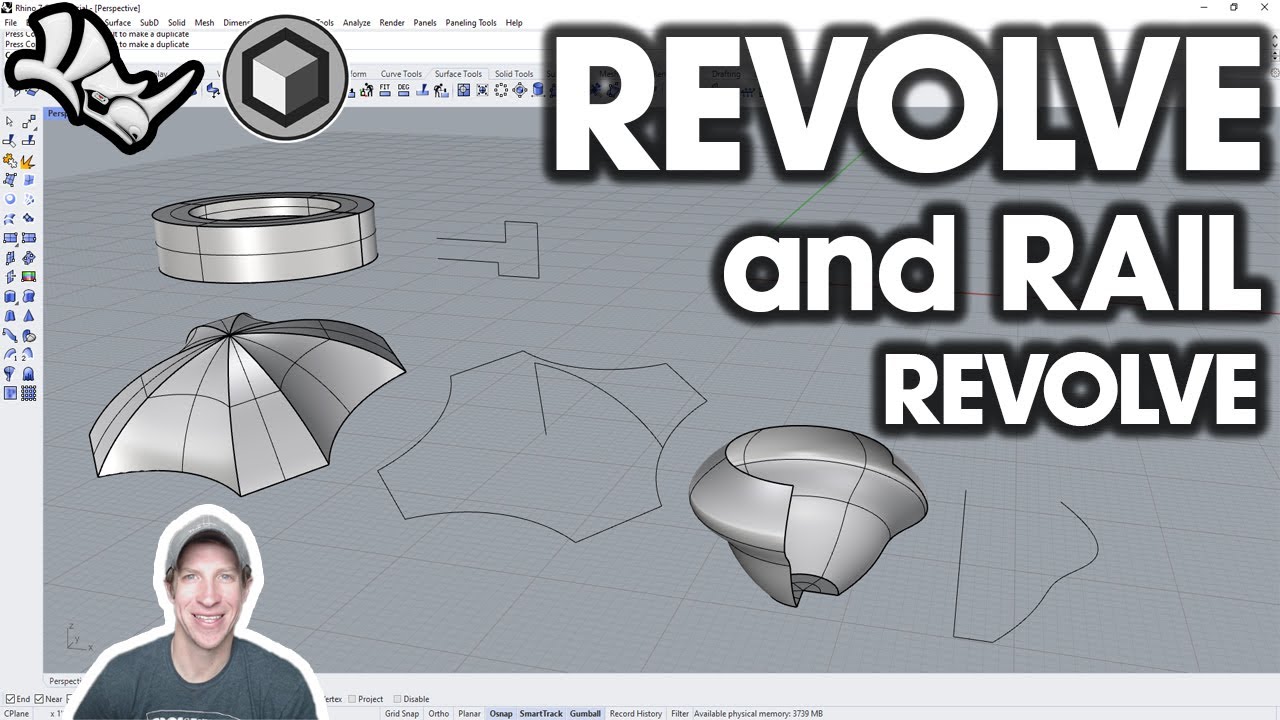Click the white sphere icon in sidebar
The image size is (1280, 720).
[9, 198]
